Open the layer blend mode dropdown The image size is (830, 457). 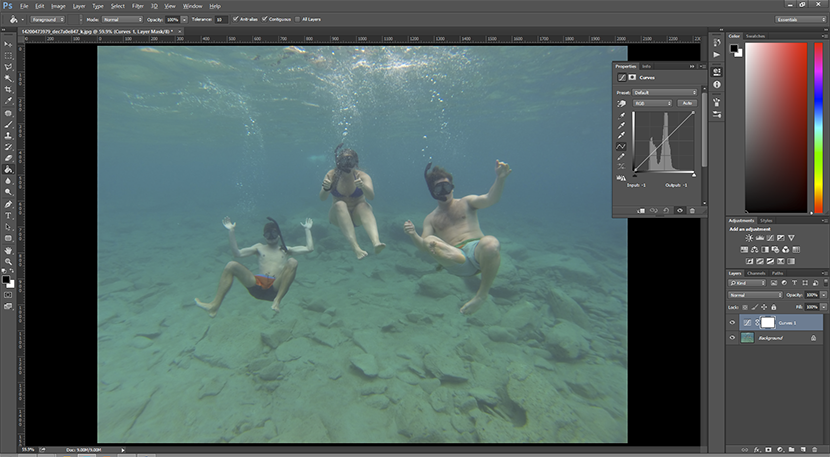coord(755,295)
